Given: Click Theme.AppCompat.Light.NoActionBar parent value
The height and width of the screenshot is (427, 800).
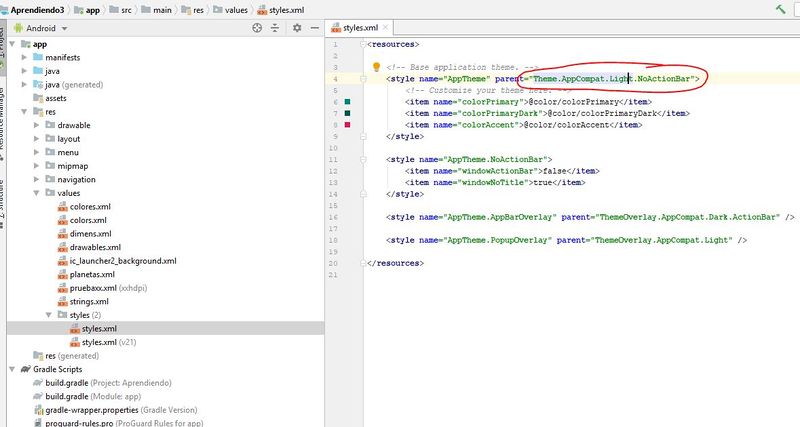Looking at the screenshot, I should (611, 79).
